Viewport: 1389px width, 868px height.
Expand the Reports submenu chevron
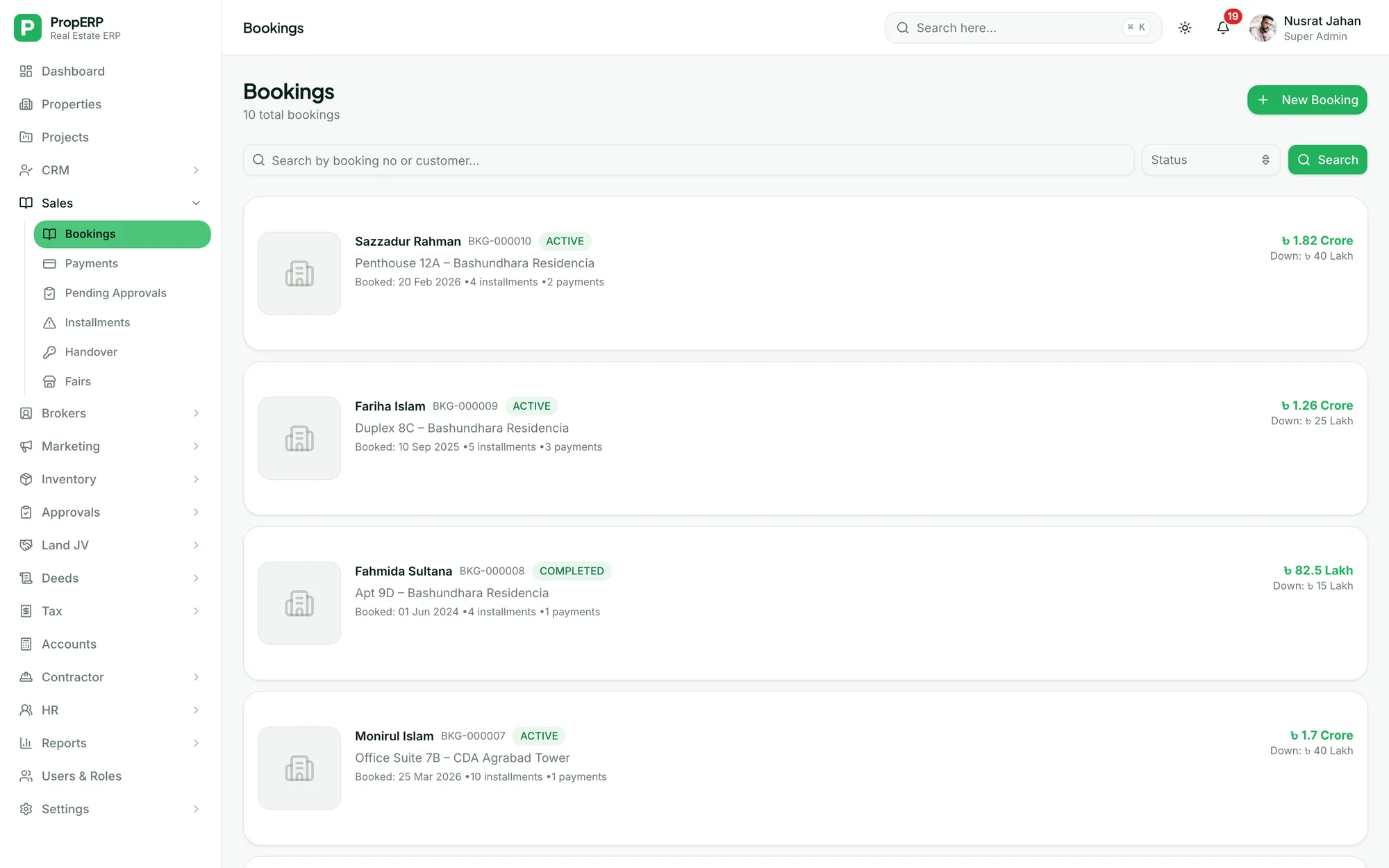(x=196, y=743)
